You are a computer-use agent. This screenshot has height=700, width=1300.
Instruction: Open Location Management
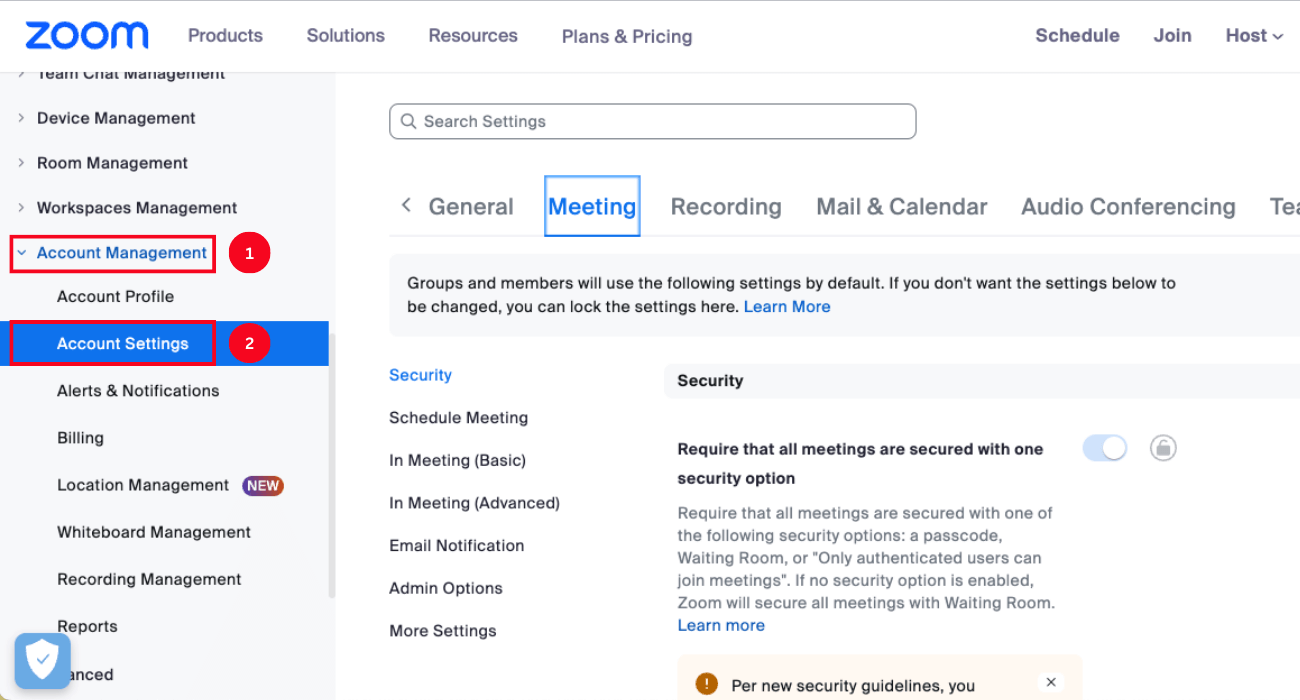click(x=143, y=485)
